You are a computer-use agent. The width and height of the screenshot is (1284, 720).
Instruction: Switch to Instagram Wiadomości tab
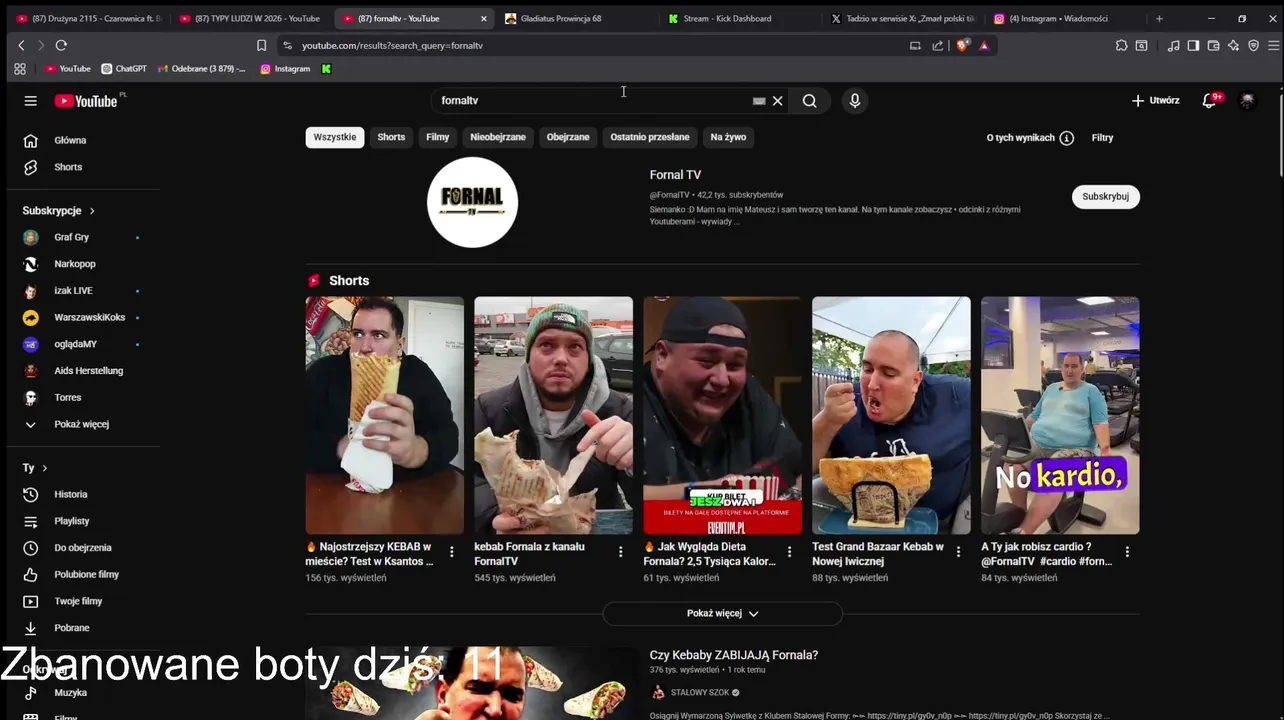[1064, 18]
